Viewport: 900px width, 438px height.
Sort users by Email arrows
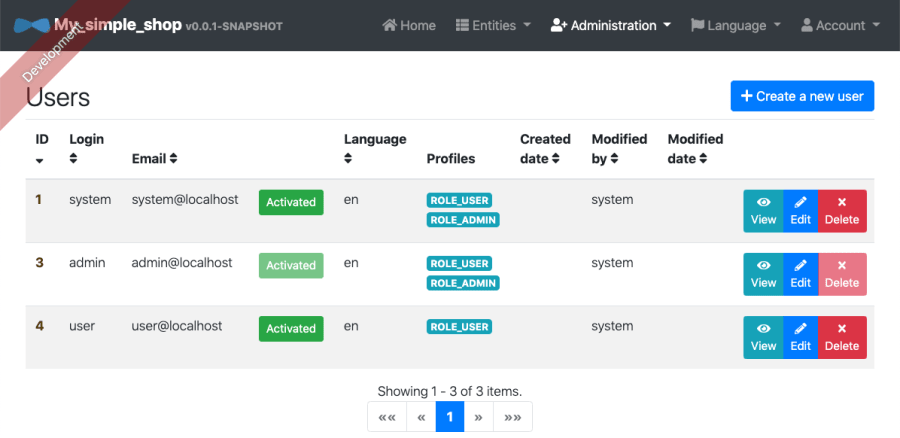[x=173, y=158]
